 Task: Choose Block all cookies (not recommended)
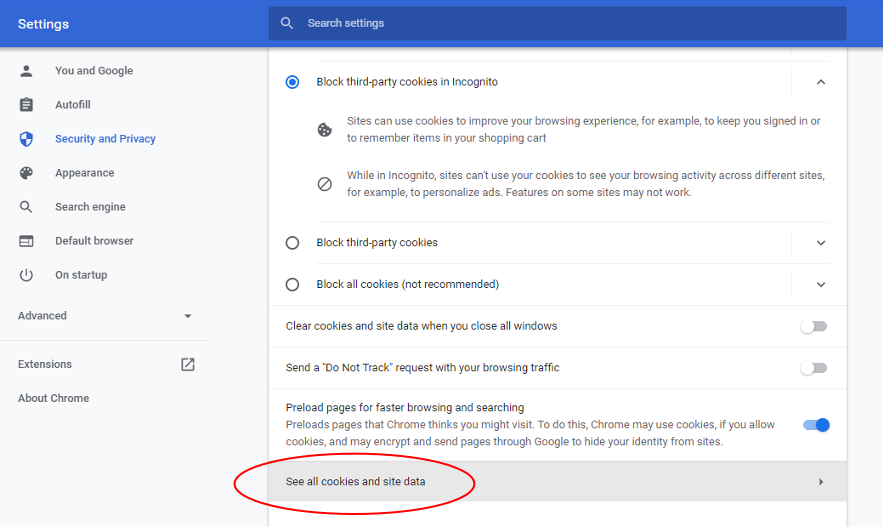pos(292,285)
